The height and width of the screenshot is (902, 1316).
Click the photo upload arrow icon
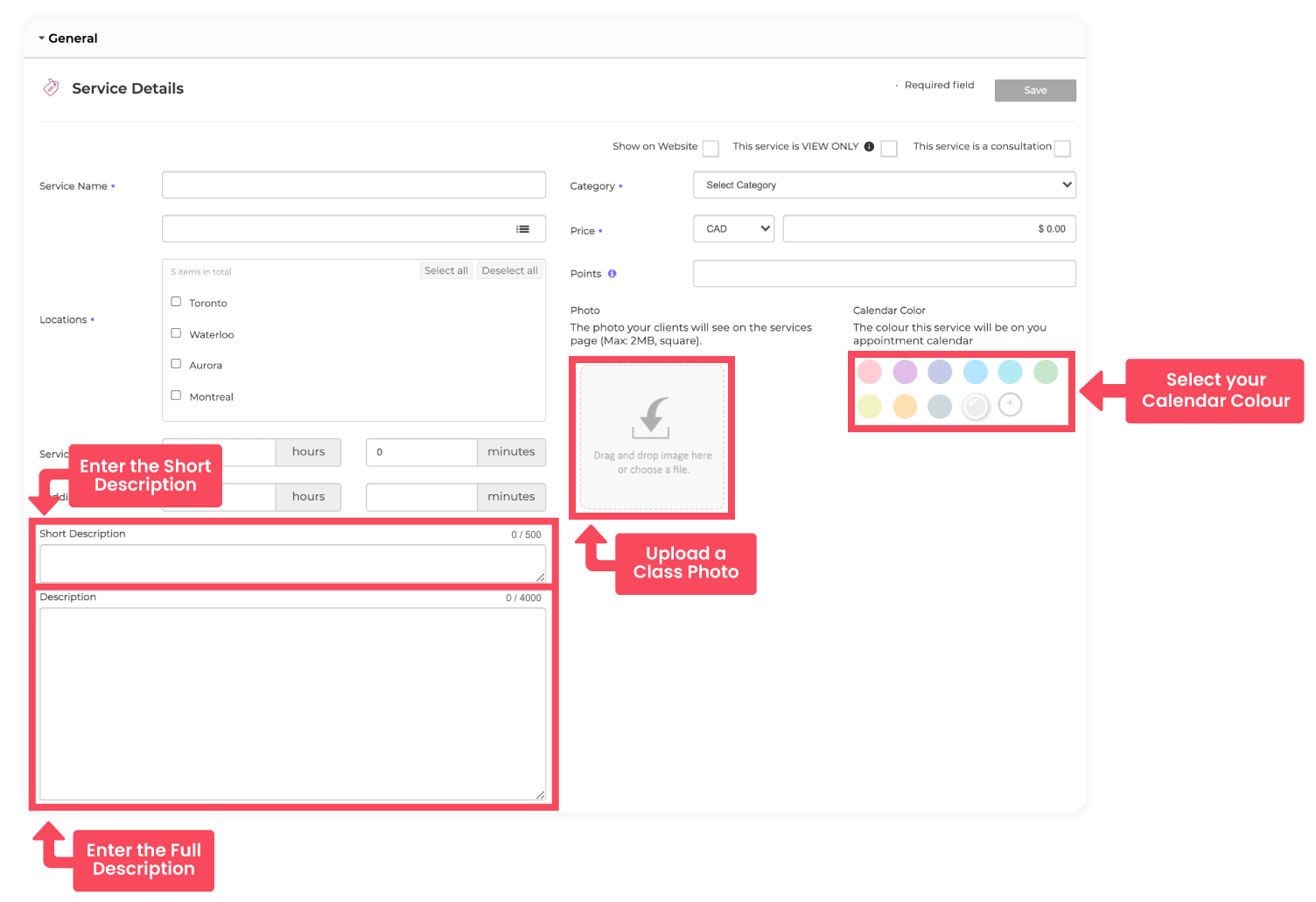point(652,417)
